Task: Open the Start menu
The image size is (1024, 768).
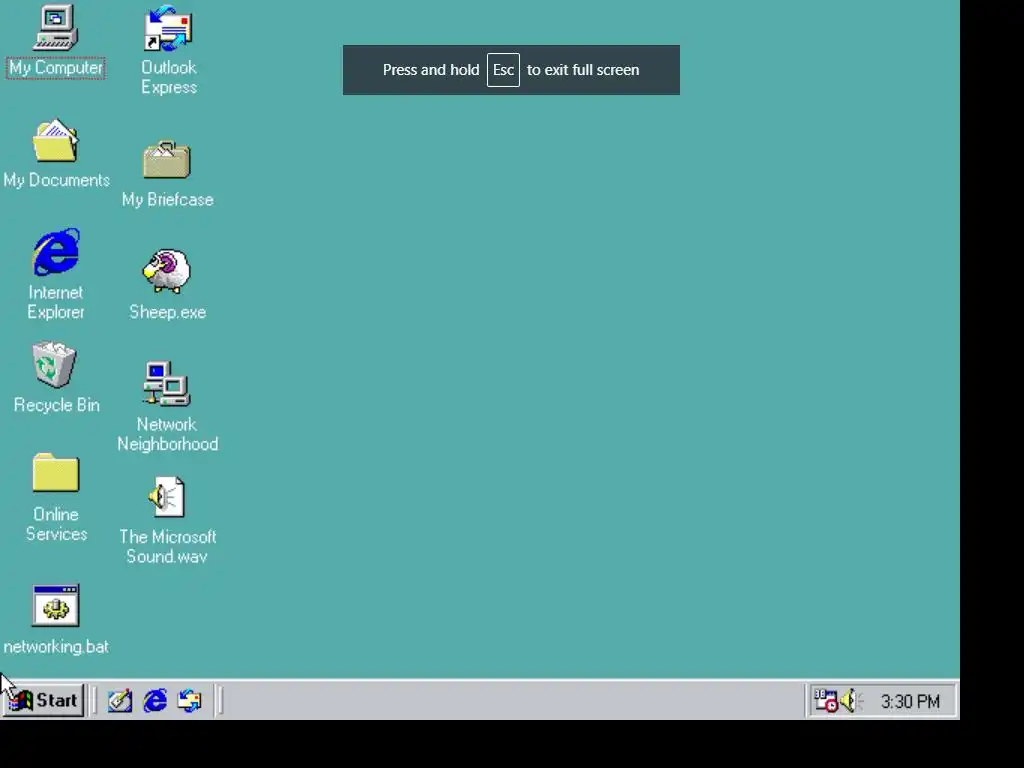Action: [x=44, y=700]
